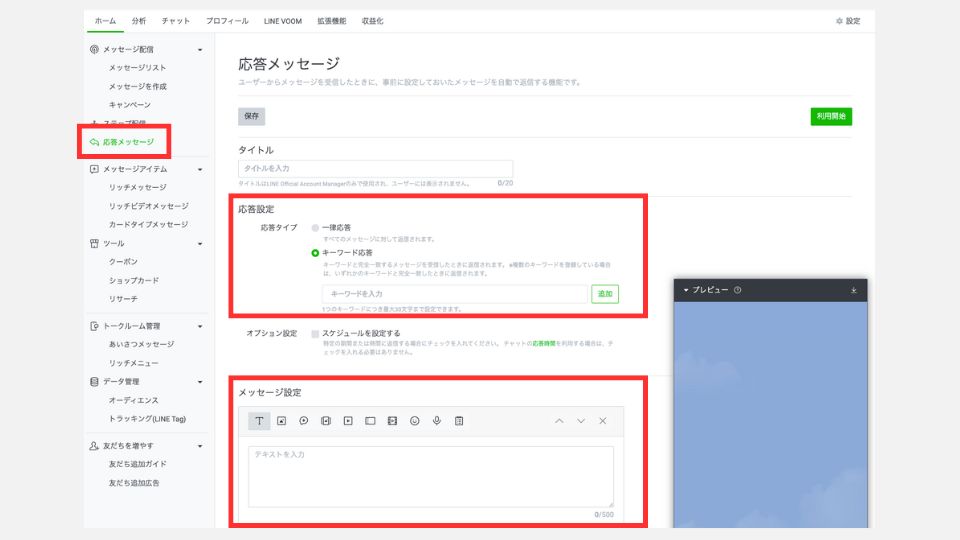The height and width of the screenshot is (540, 960).
Task: Select the 一律応答 radio button
Action: (x=315, y=228)
